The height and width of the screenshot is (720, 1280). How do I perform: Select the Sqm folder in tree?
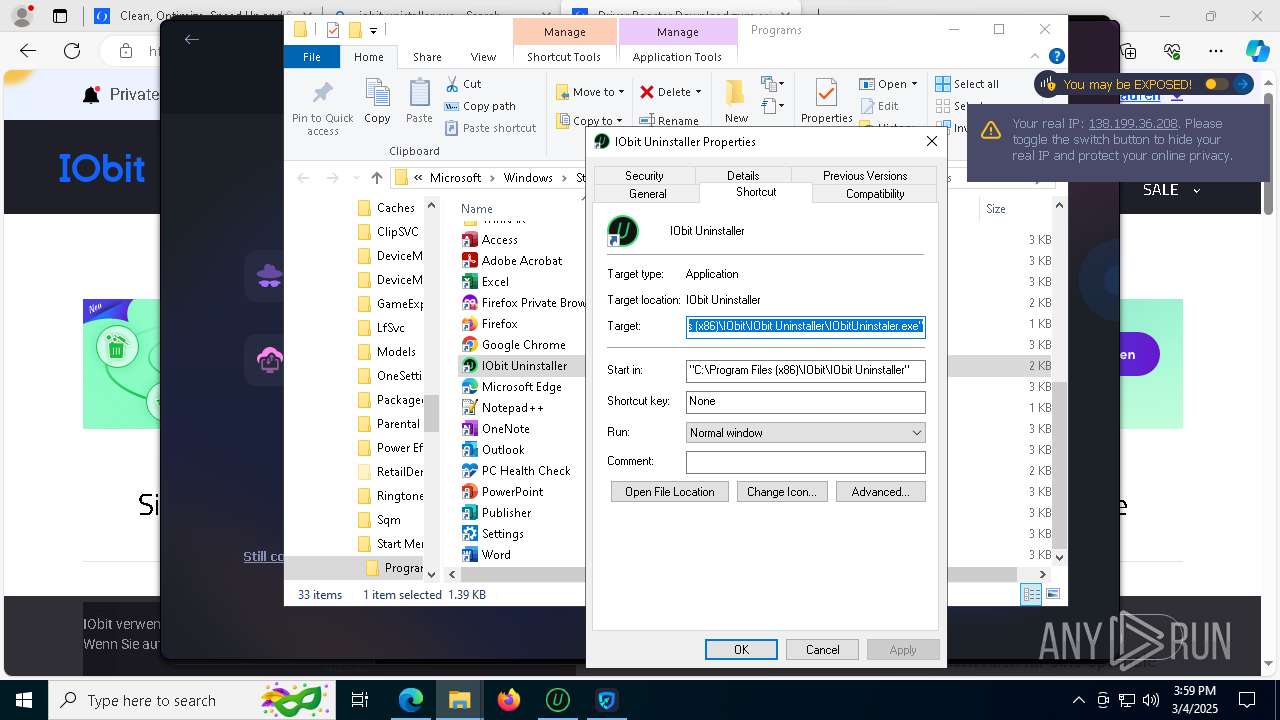tap(379, 520)
